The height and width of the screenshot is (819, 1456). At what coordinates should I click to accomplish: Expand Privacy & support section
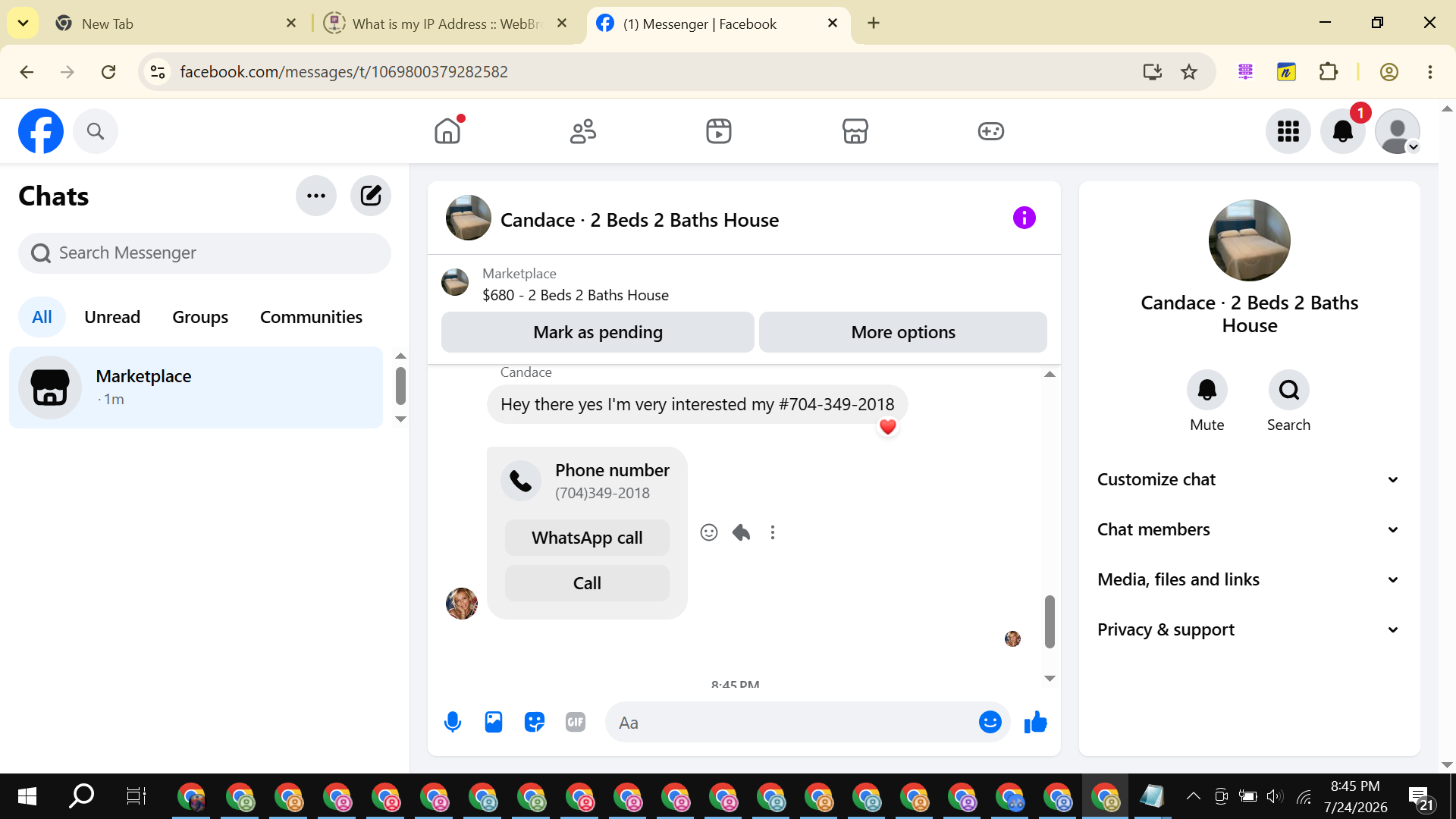pyautogui.click(x=1249, y=629)
